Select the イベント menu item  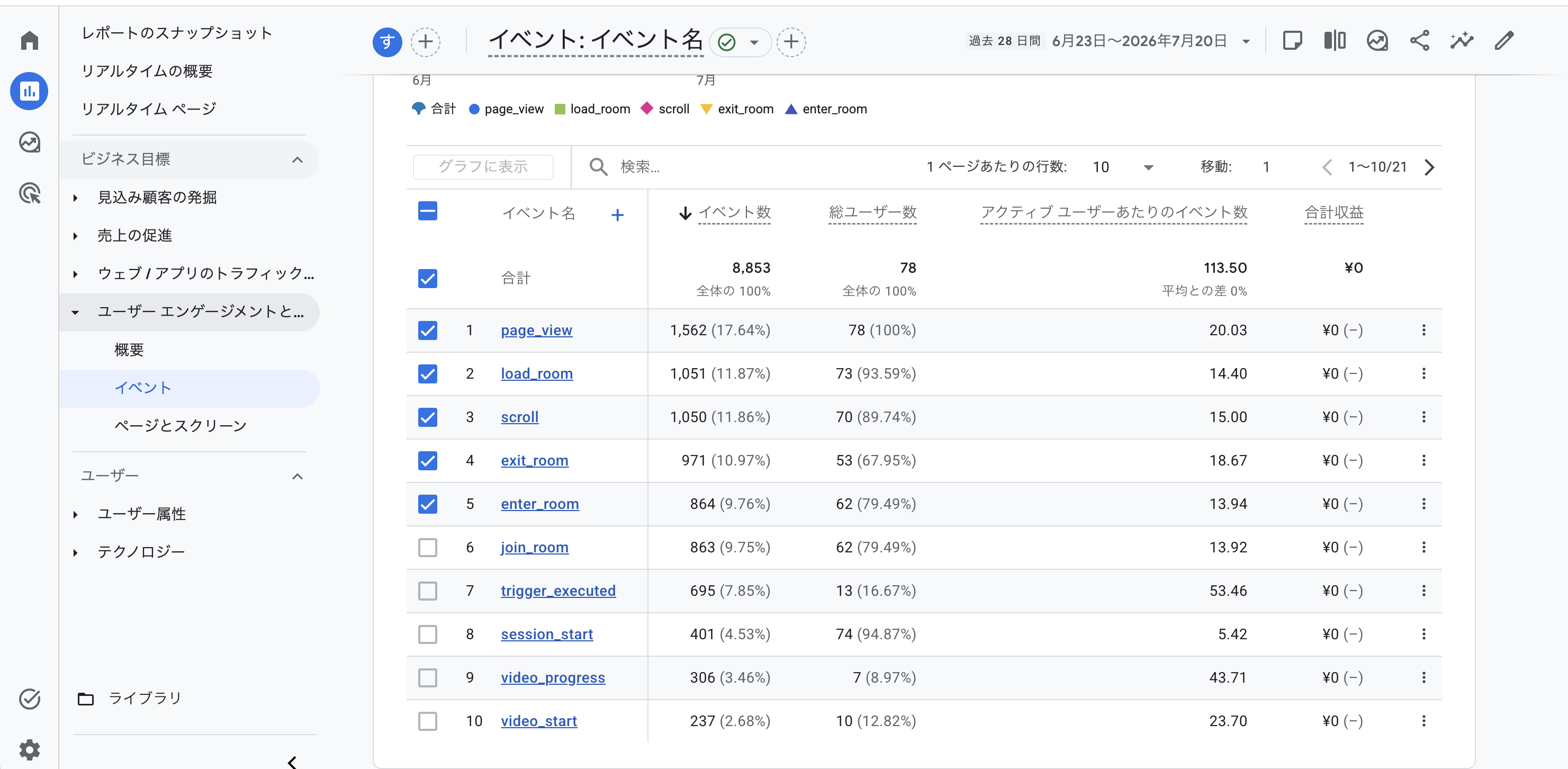coord(190,388)
